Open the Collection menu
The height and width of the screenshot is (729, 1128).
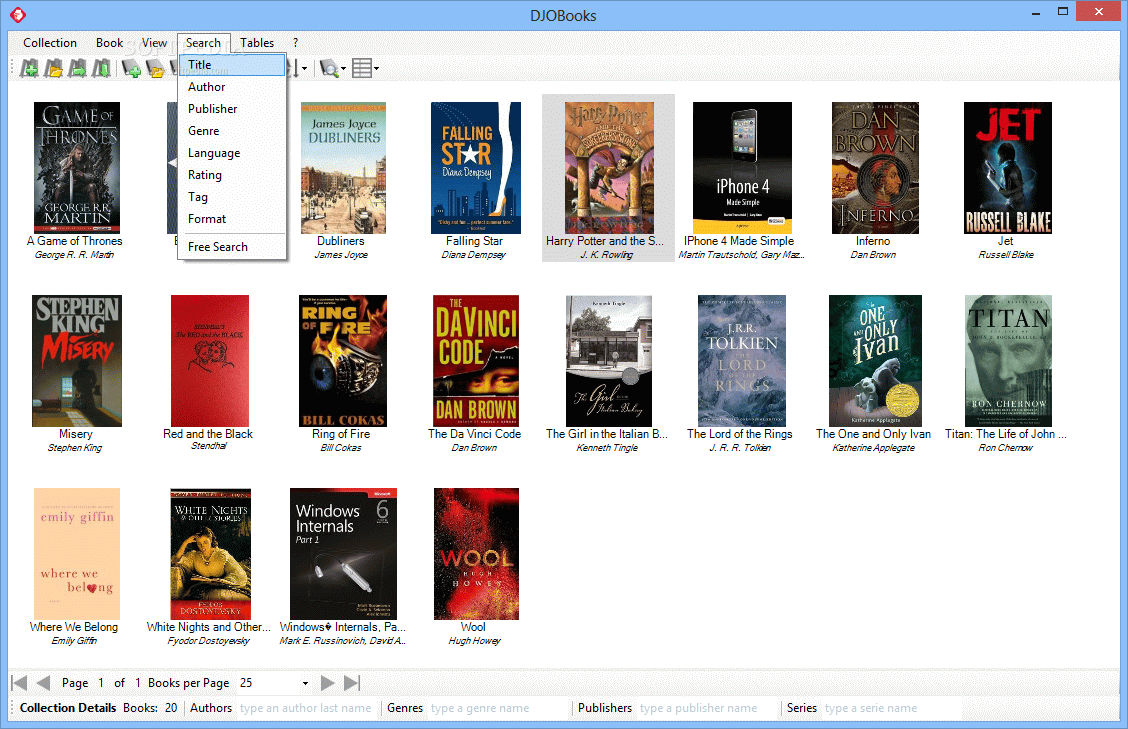click(x=50, y=43)
